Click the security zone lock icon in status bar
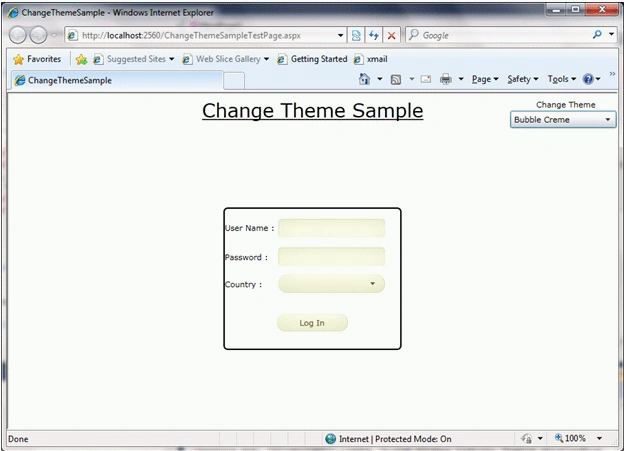The width and height of the screenshot is (624, 451). (526, 439)
